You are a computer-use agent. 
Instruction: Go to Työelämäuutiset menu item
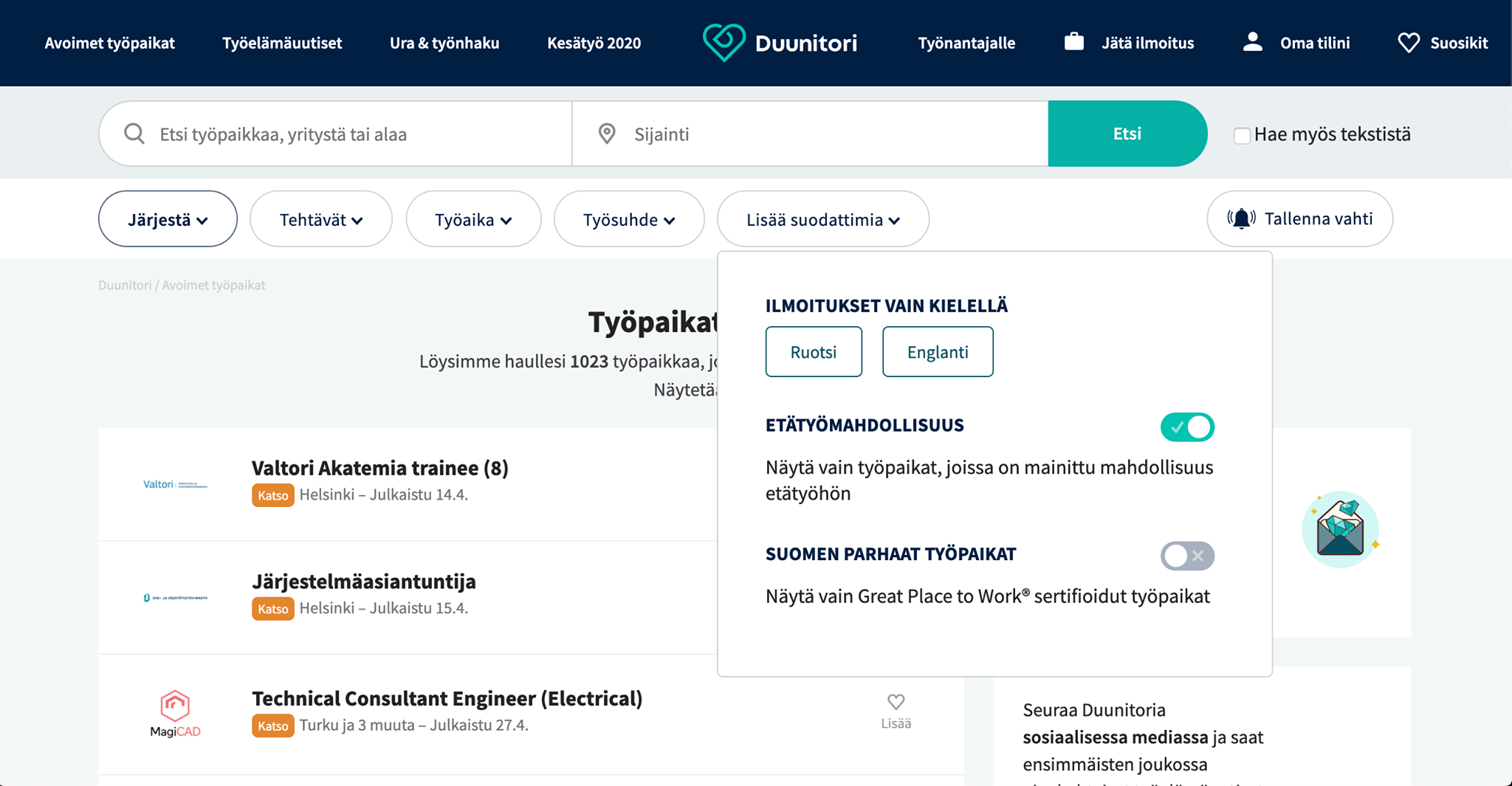coord(282,43)
